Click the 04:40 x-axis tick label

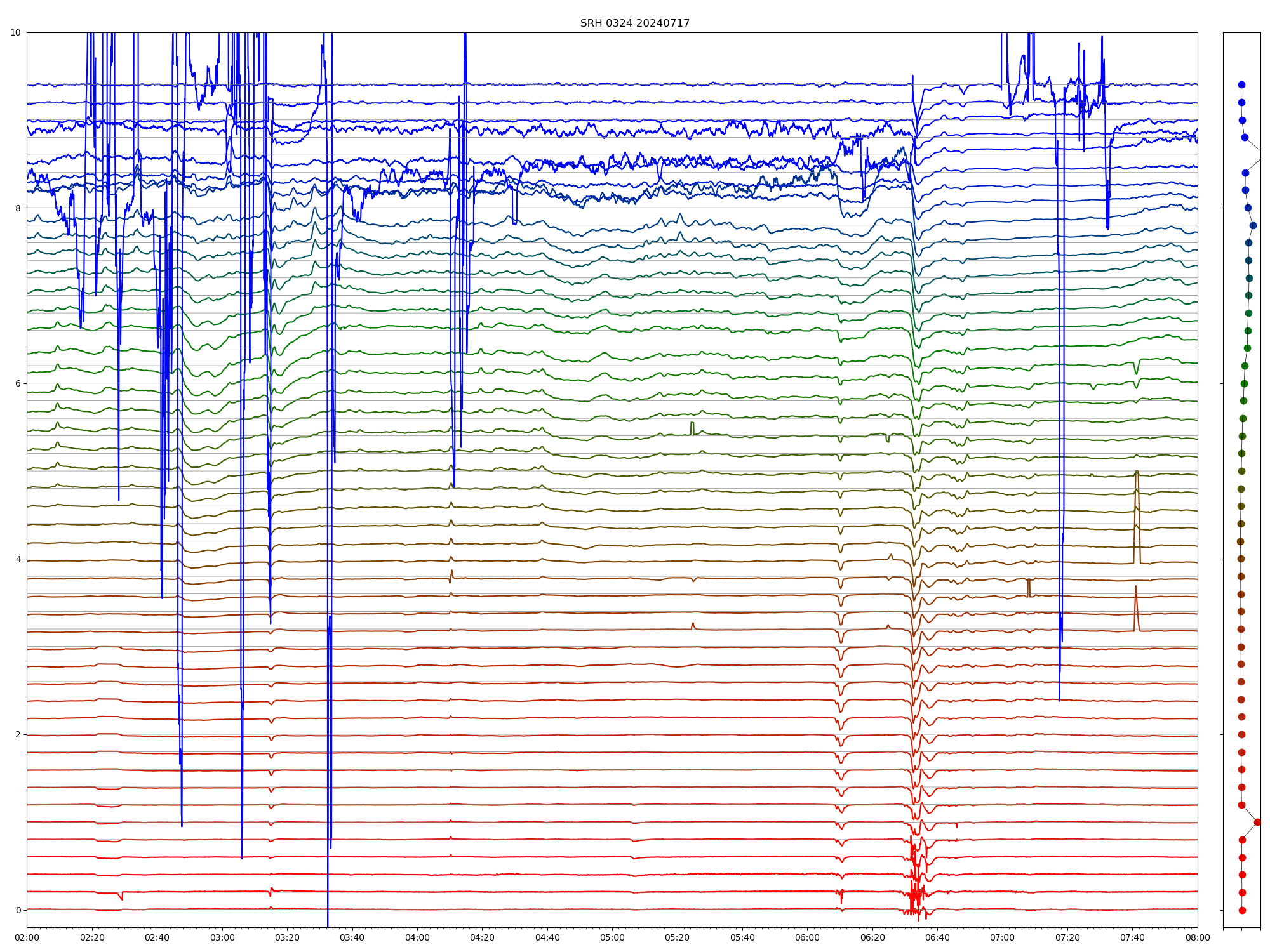pyautogui.click(x=547, y=937)
